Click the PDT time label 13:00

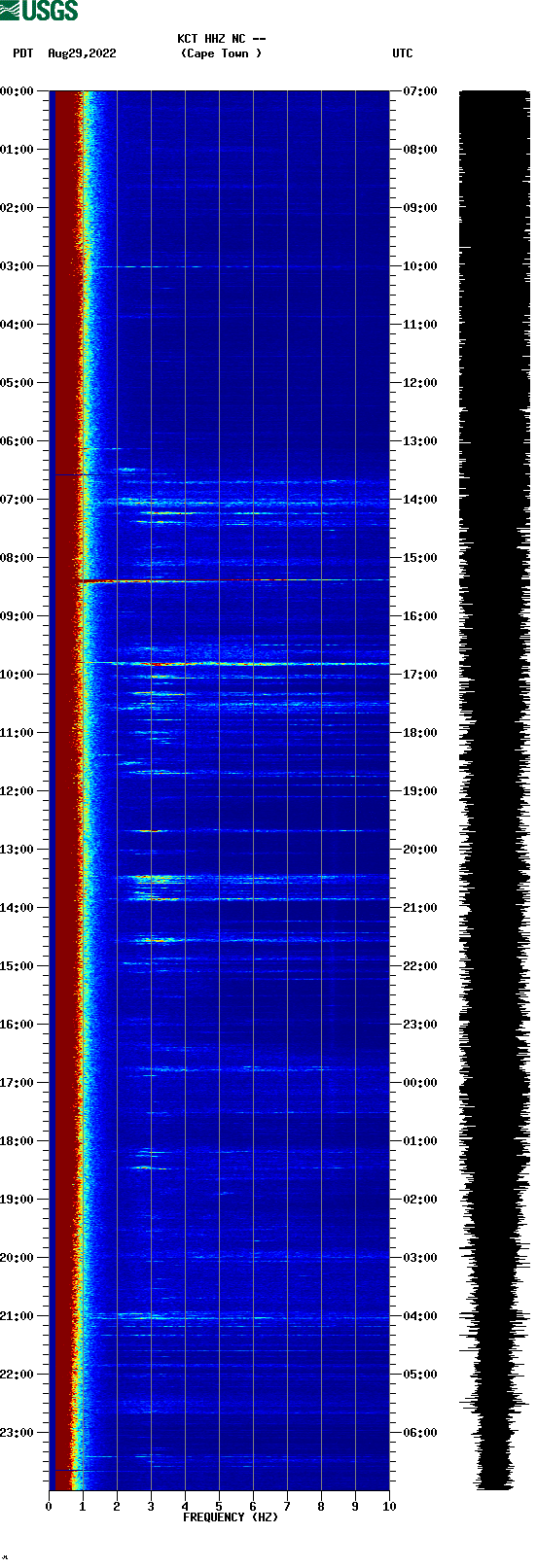pos(17,850)
